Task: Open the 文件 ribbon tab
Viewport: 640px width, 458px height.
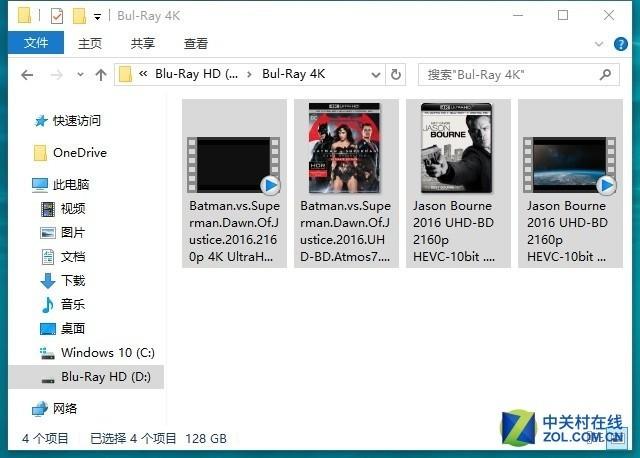Action: pyautogui.click(x=36, y=42)
